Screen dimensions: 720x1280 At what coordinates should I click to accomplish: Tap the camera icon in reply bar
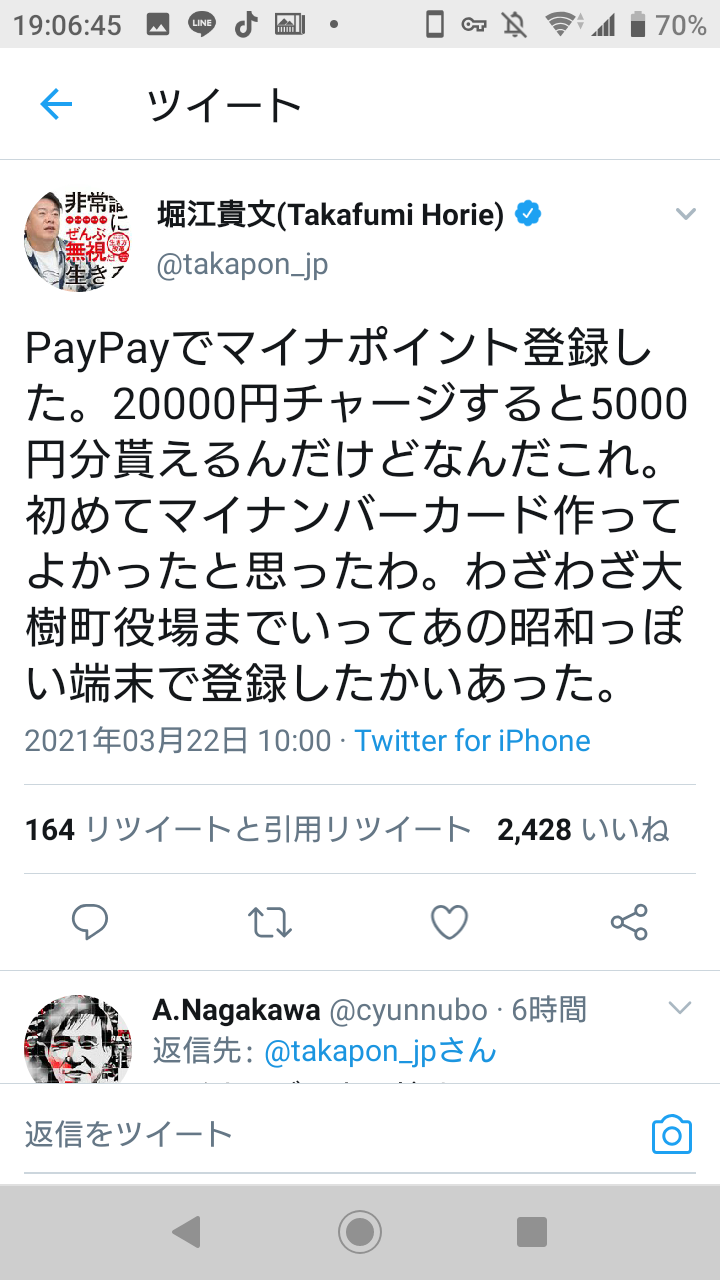pyautogui.click(x=671, y=1135)
